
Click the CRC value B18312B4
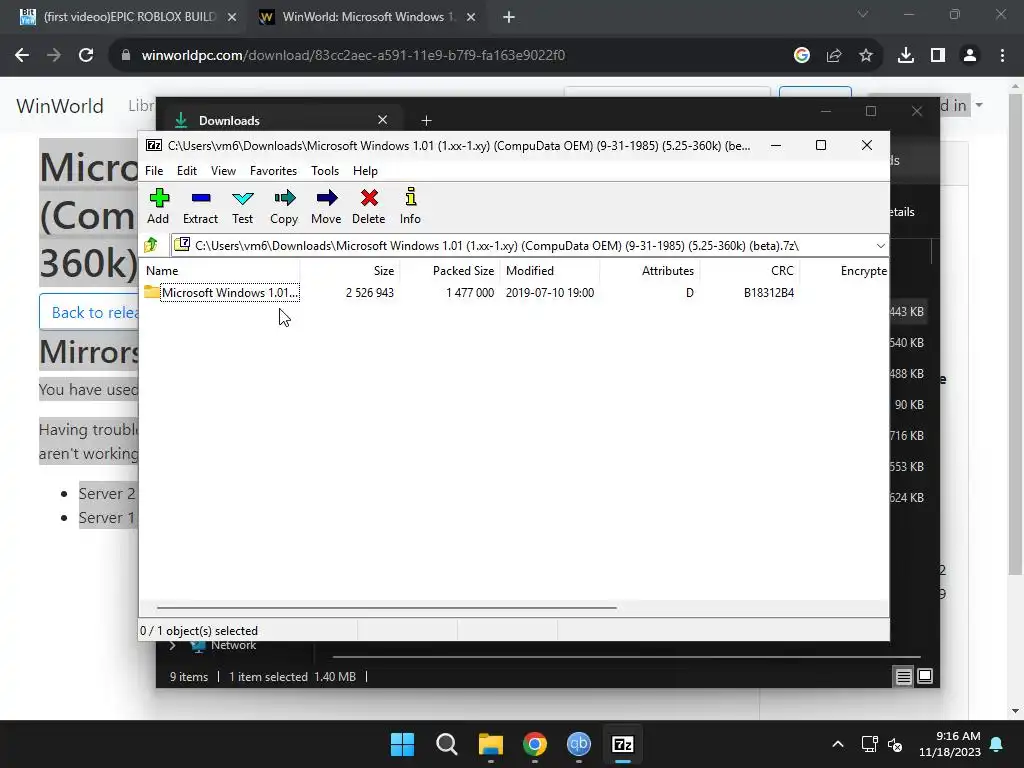point(769,293)
